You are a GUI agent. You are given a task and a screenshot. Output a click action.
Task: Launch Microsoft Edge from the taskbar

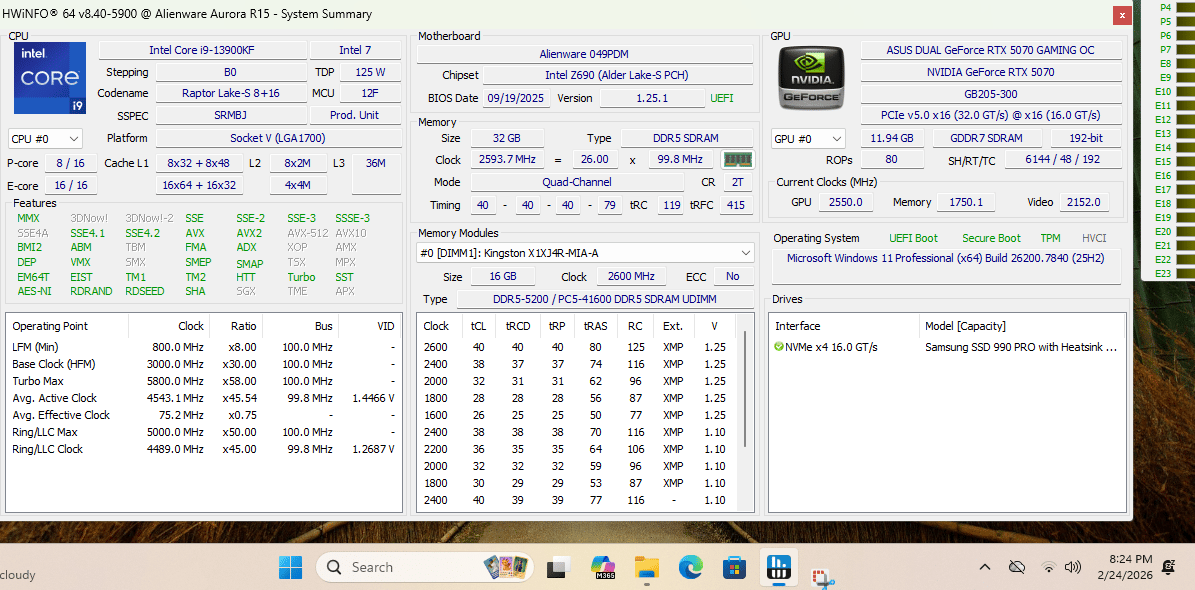[x=690, y=566]
